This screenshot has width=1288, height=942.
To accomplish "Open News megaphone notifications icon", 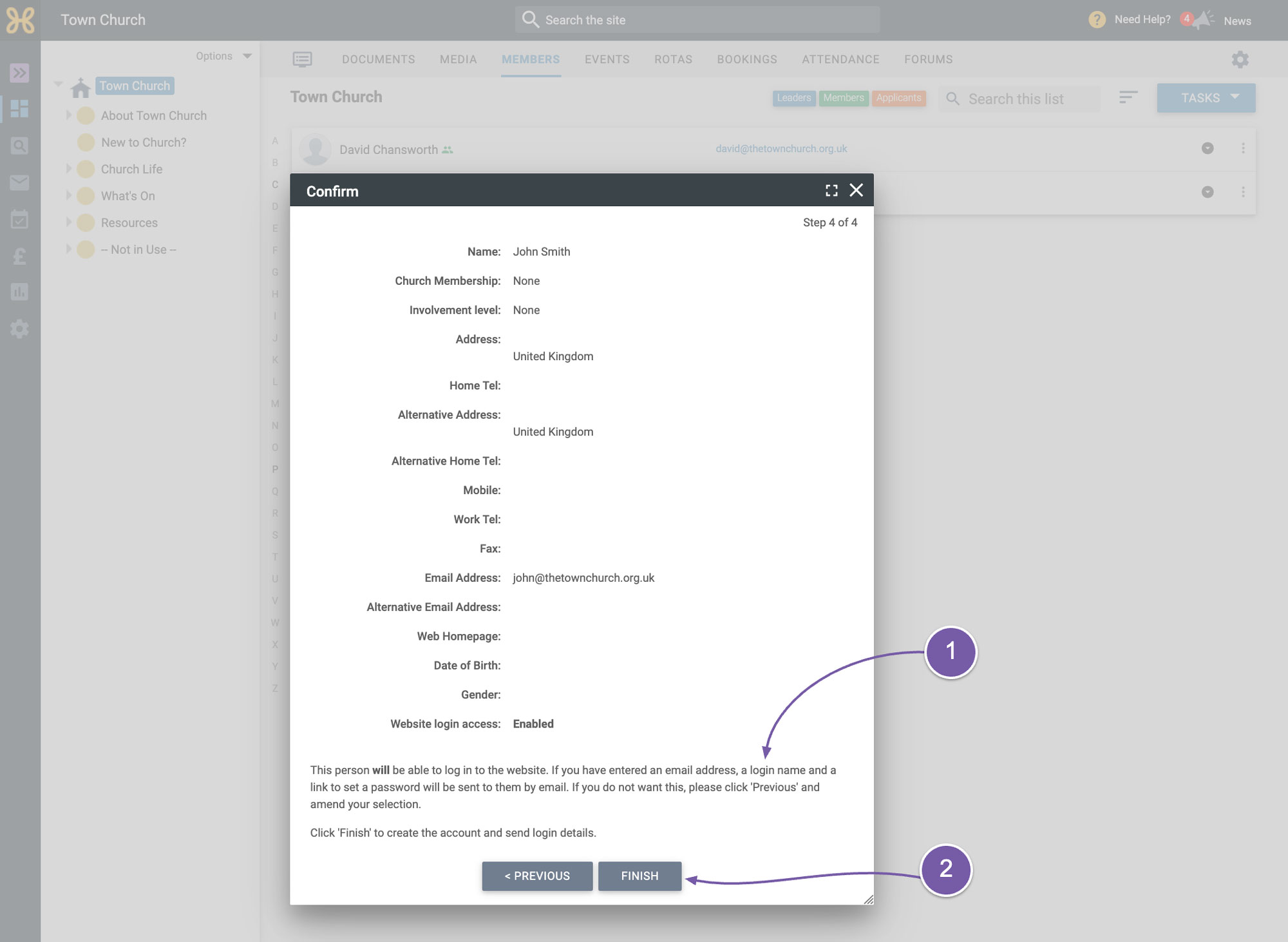I will tap(1203, 20).
